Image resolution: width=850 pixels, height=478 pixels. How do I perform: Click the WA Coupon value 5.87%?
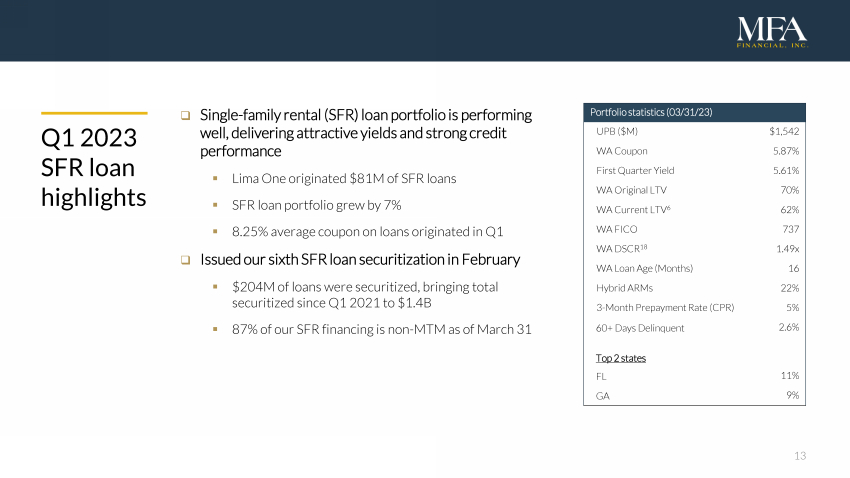coord(786,151)
